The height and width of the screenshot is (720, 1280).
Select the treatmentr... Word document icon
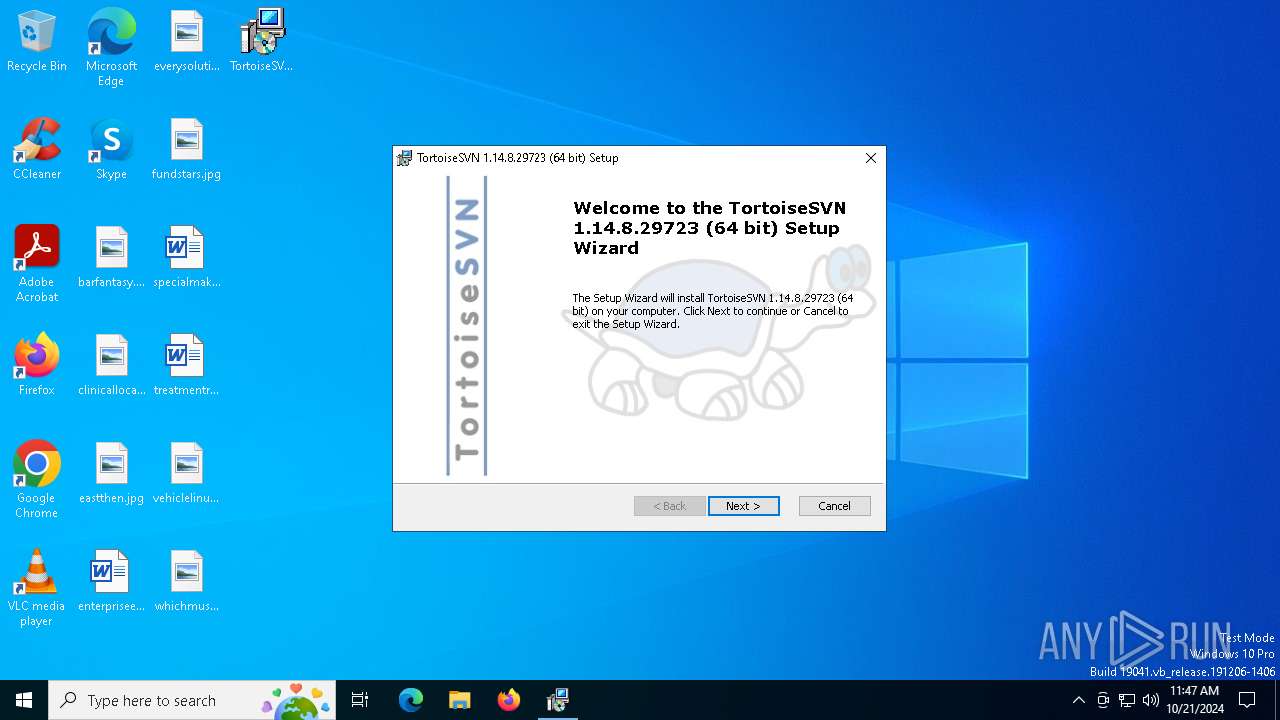click(186, 366)
